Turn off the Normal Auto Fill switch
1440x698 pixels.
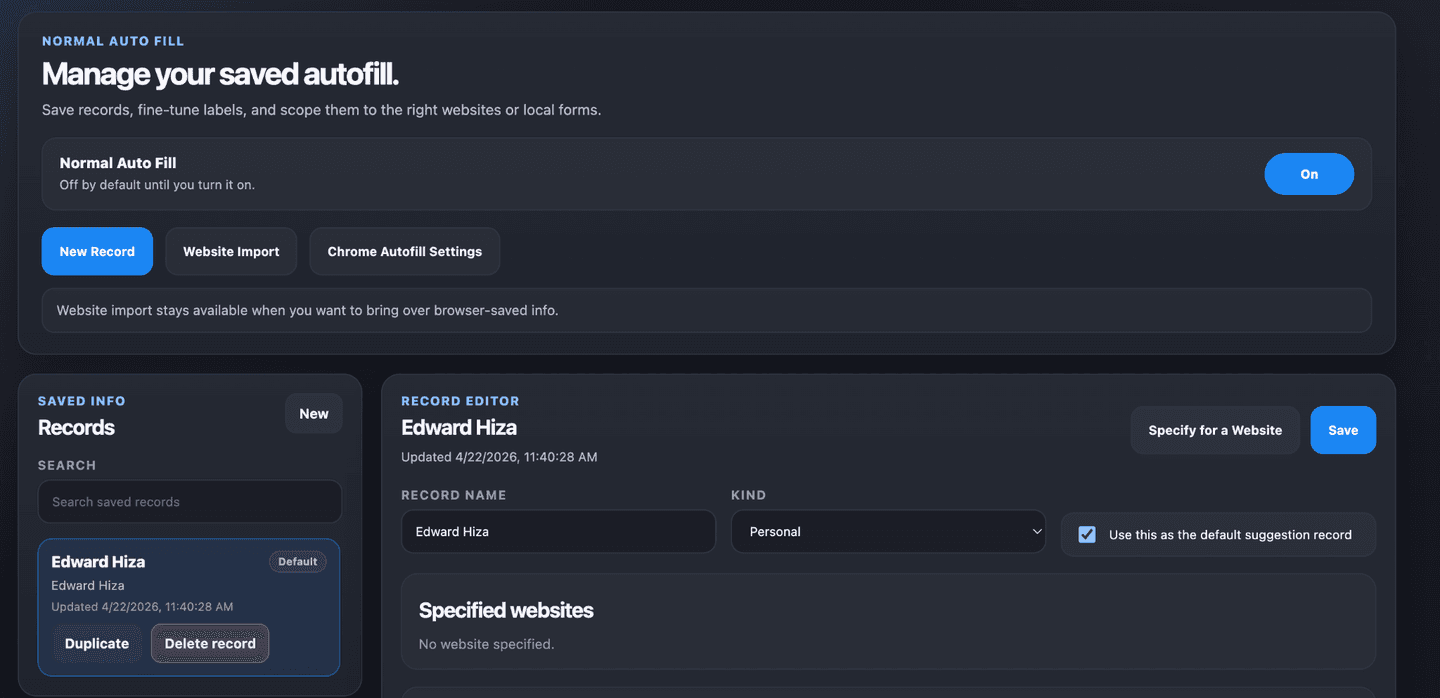(1309, 173)
